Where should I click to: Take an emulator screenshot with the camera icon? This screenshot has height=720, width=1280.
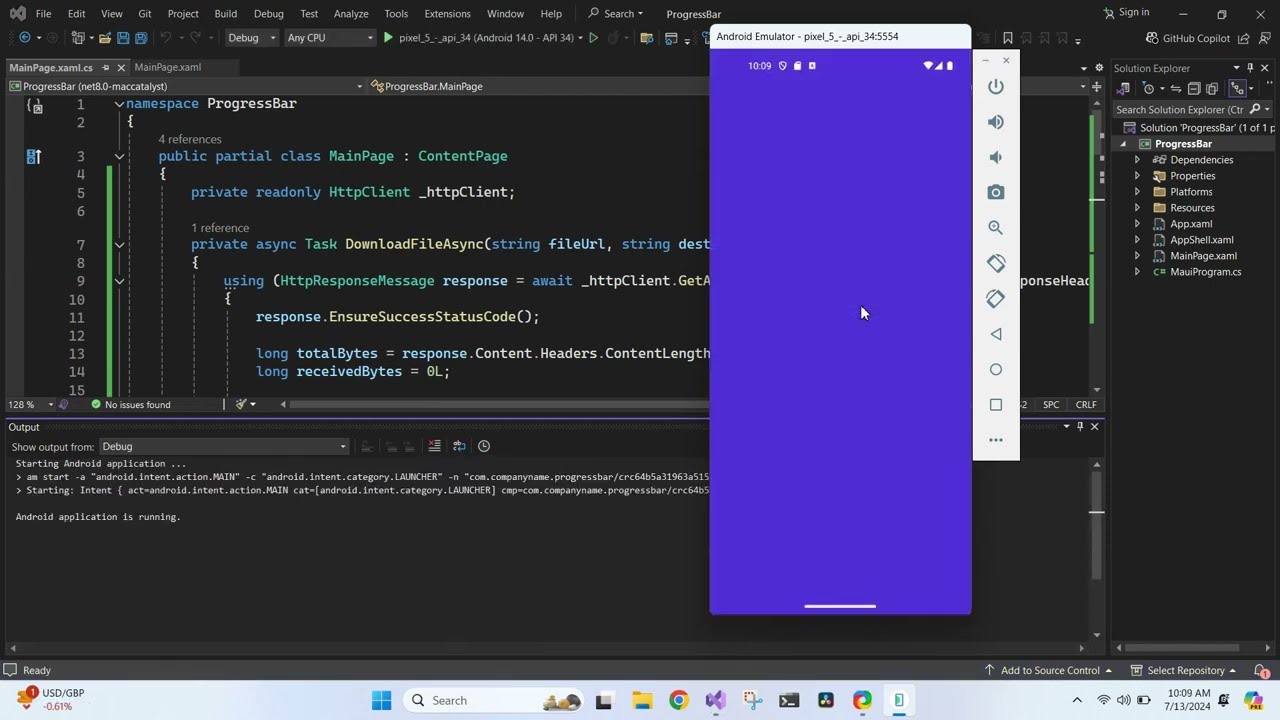995,192
